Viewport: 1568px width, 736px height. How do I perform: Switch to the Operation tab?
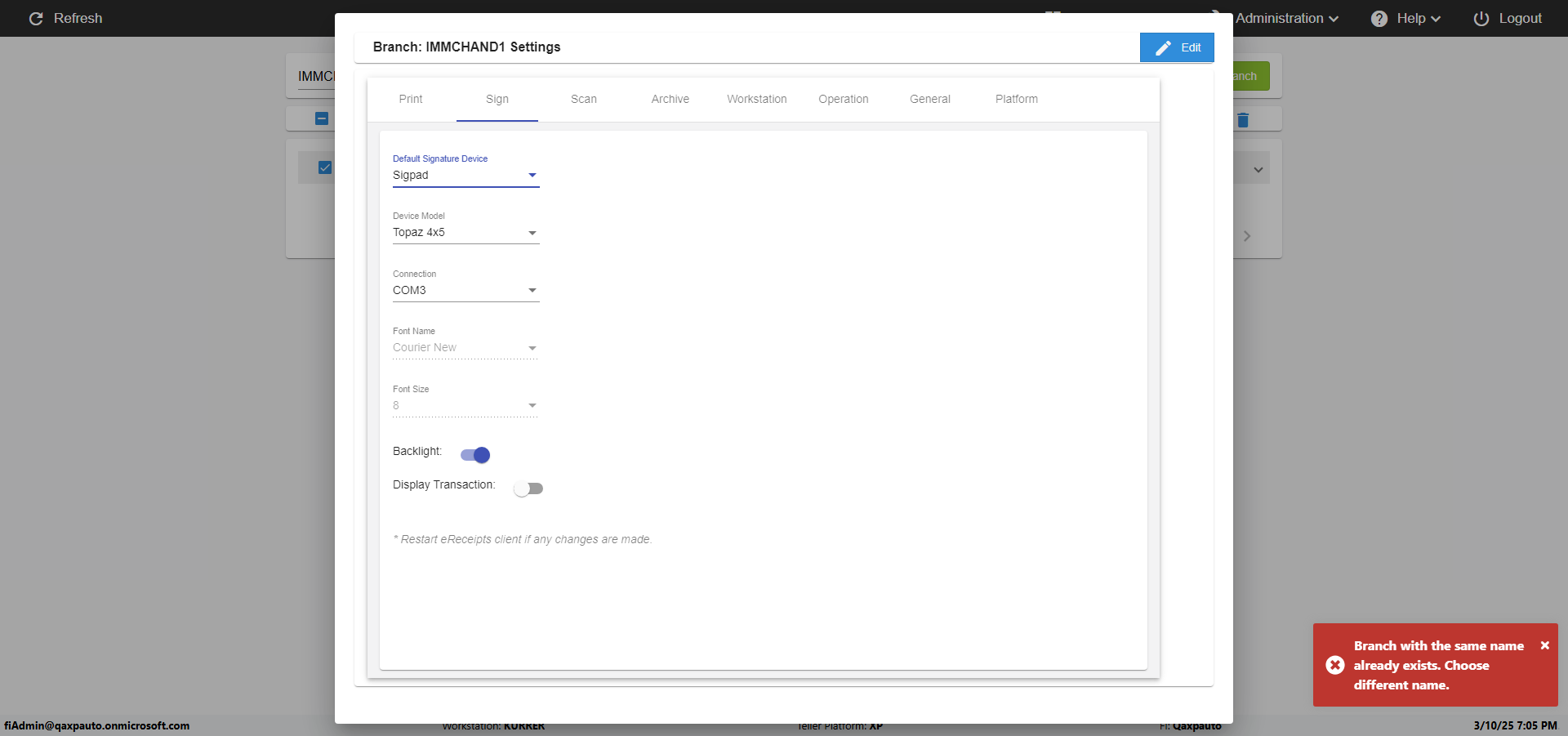[844, 100]
